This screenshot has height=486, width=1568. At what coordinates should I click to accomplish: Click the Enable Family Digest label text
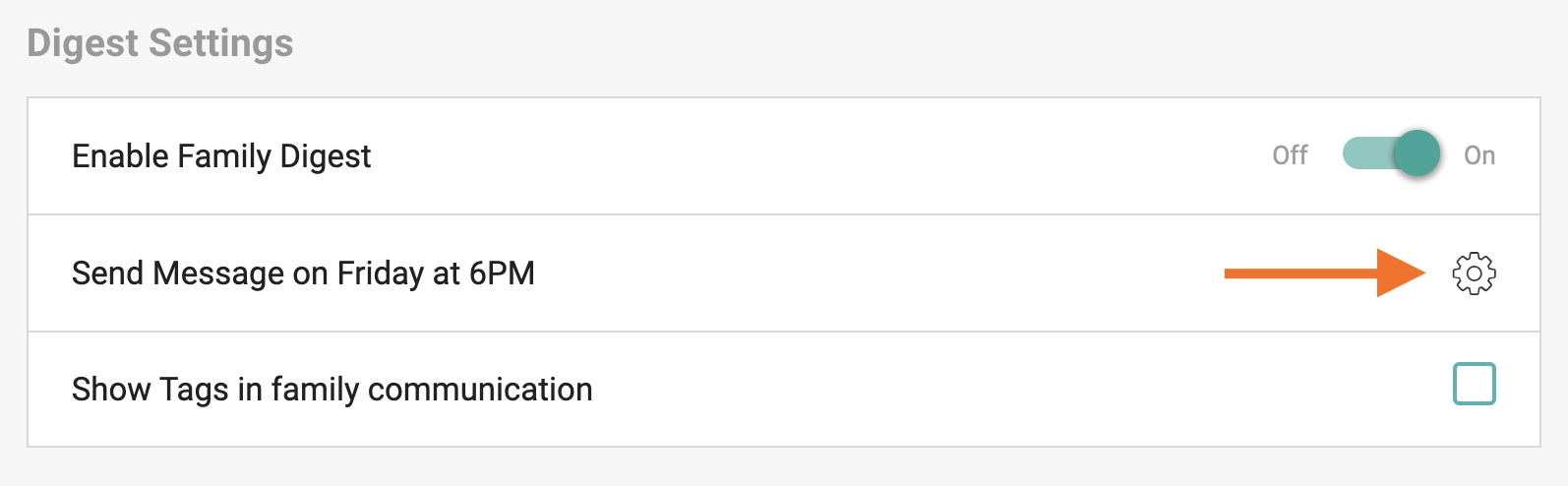point(221,156)
